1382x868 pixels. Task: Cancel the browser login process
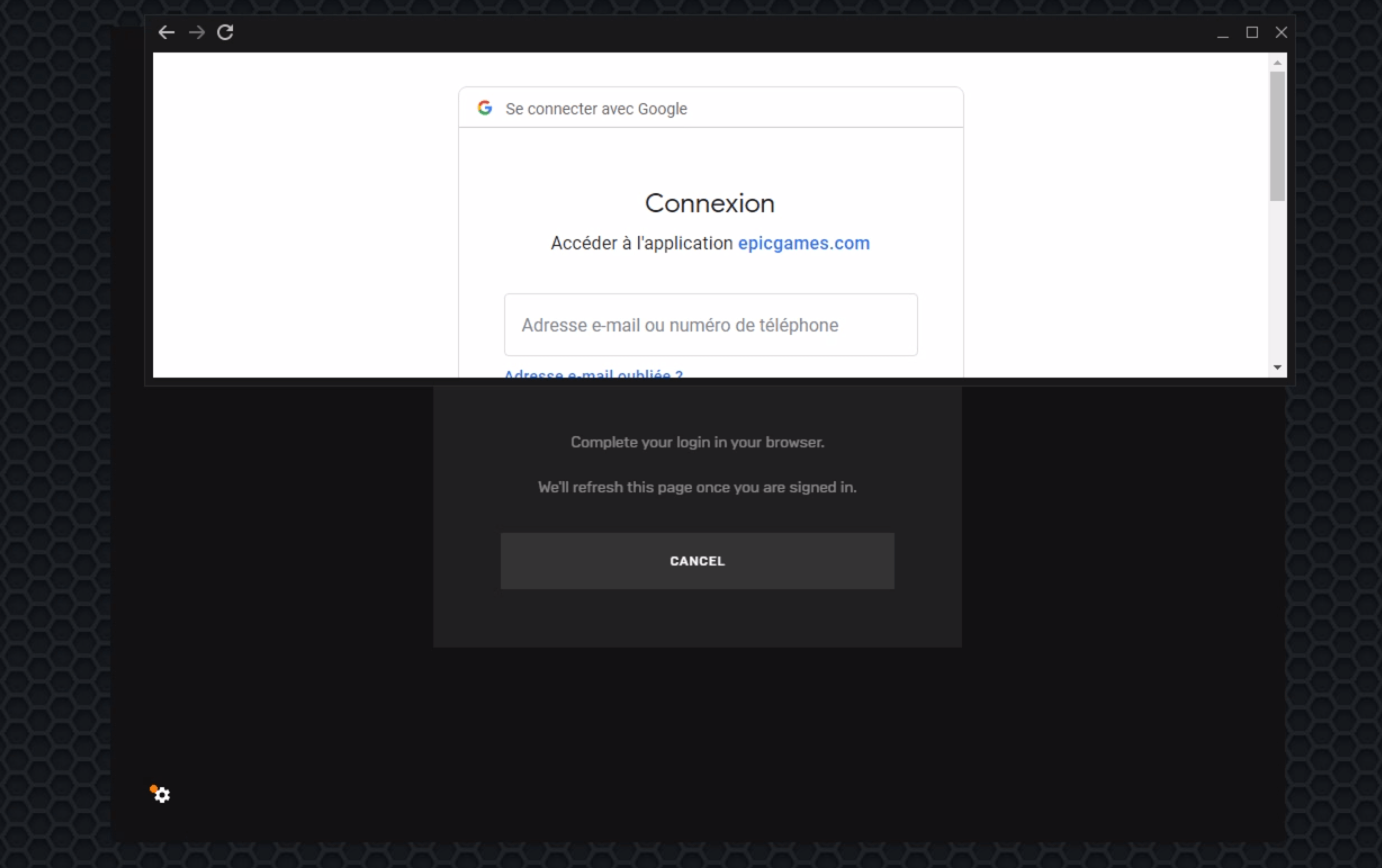coord(697,561)
